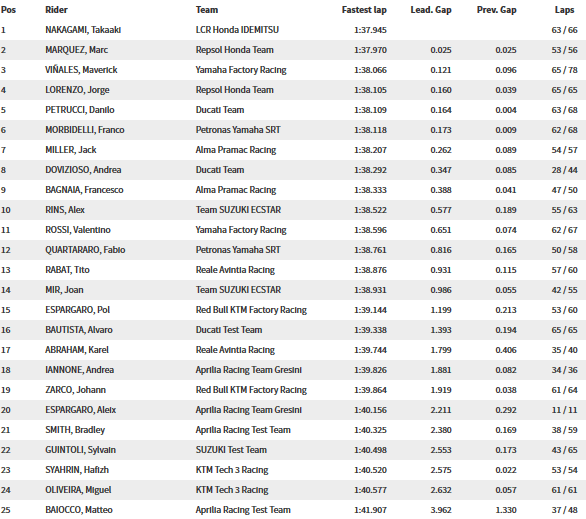Click LCR Honda IDEMITSU team name
This screenshot has width=586, height=519.
237,30
